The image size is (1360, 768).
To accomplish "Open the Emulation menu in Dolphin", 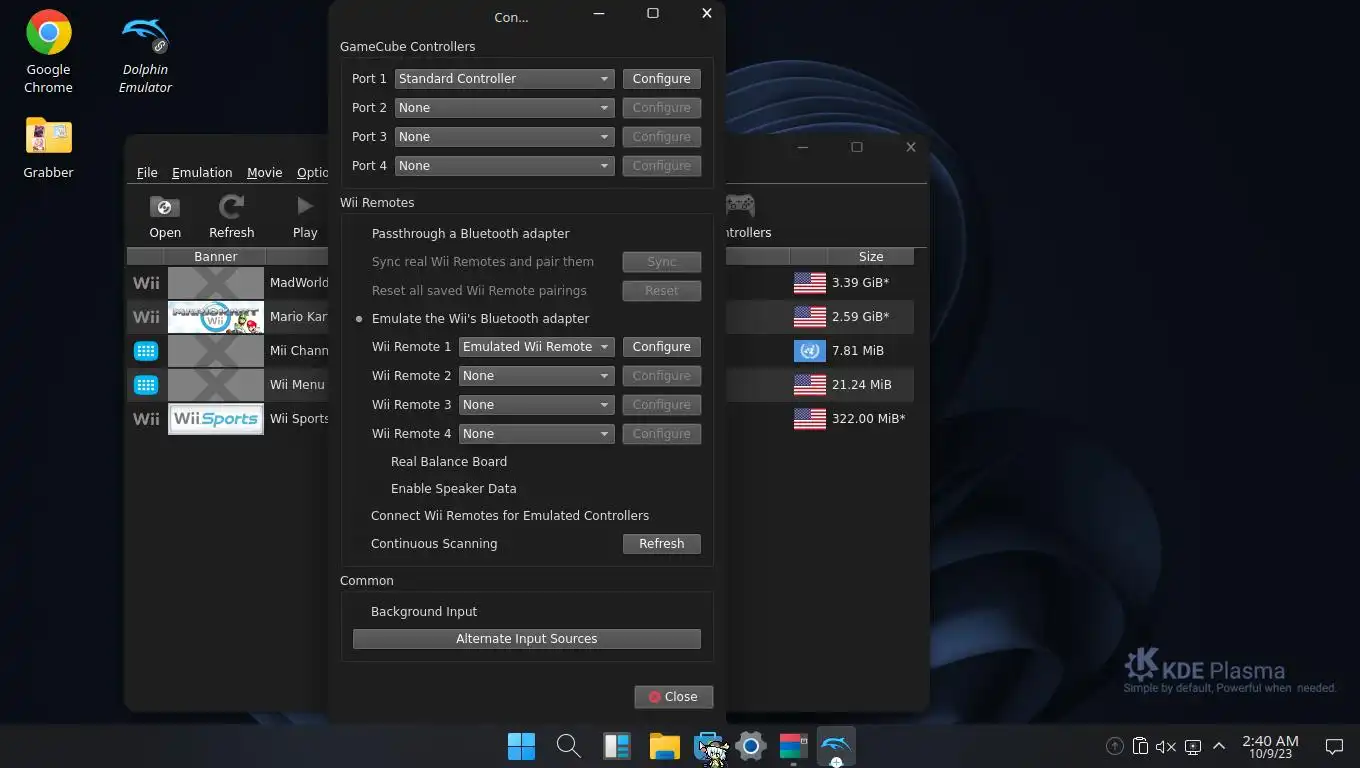I will click(x=202, y=172).
